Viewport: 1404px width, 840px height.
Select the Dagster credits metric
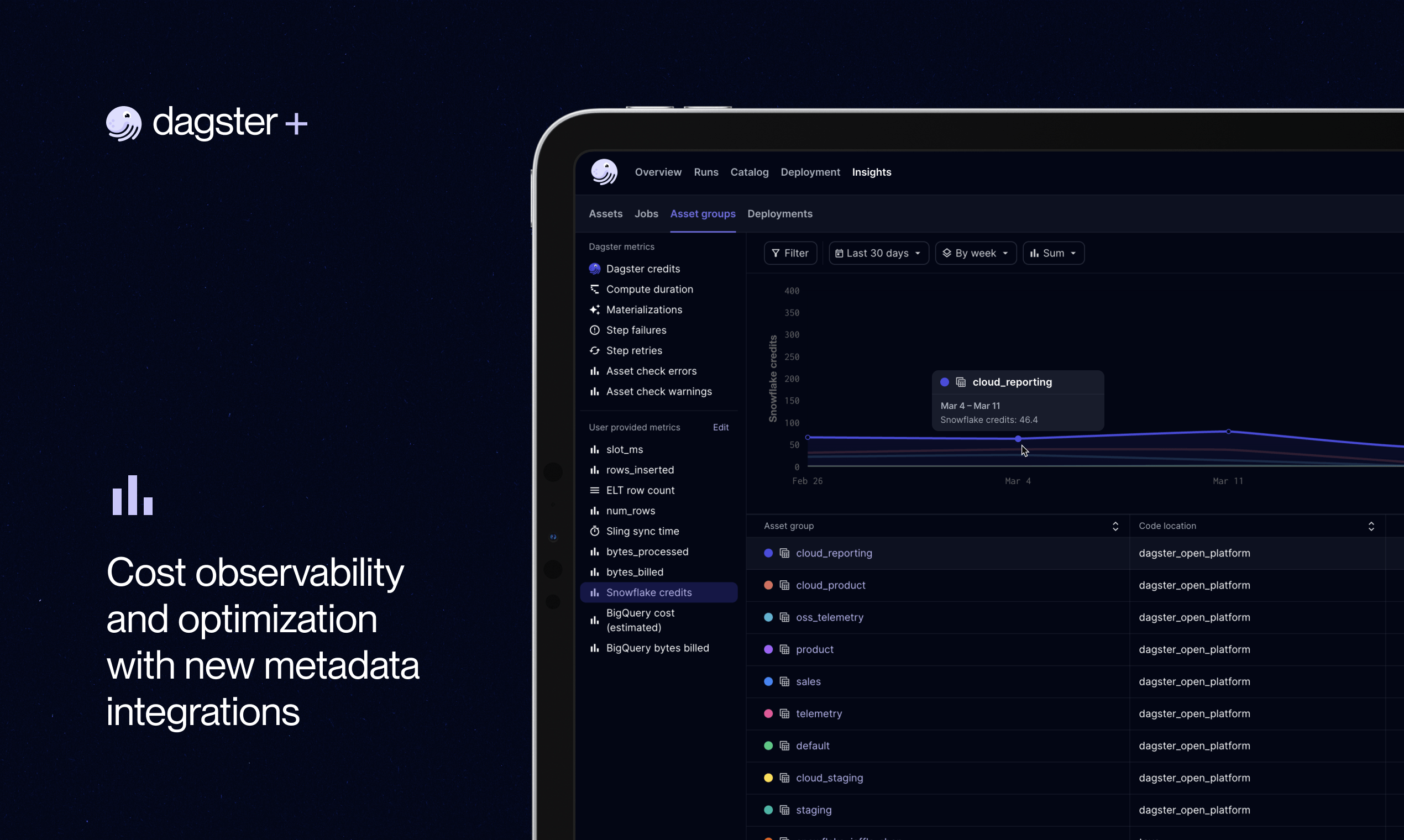coord(643,268)
